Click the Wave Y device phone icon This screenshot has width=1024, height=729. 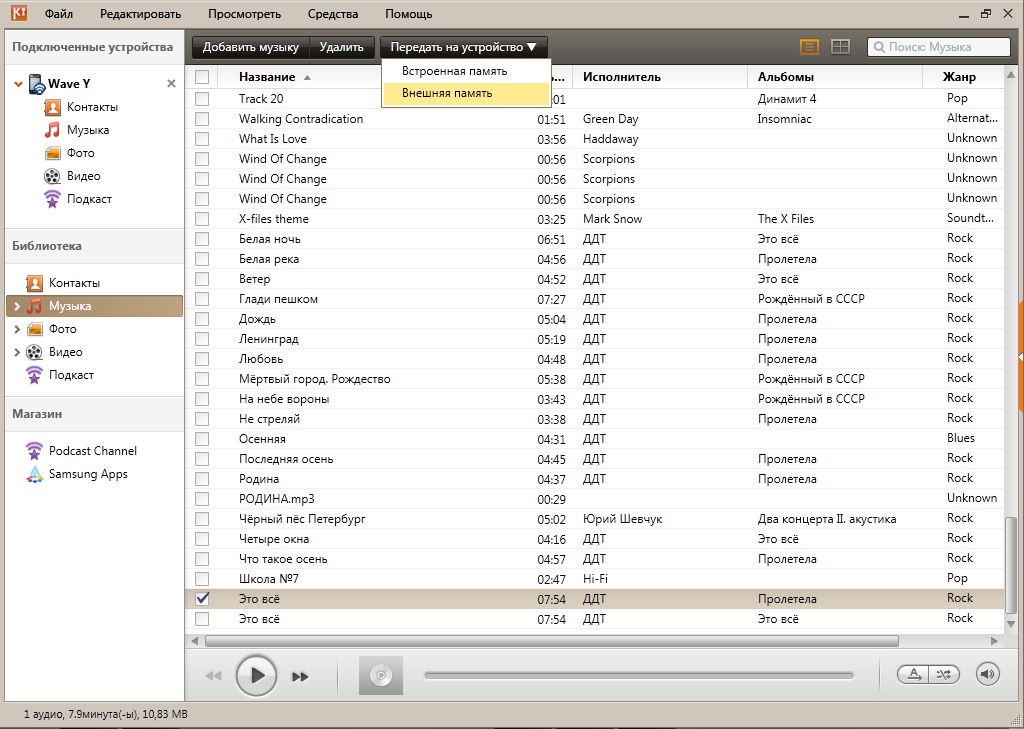37,84
